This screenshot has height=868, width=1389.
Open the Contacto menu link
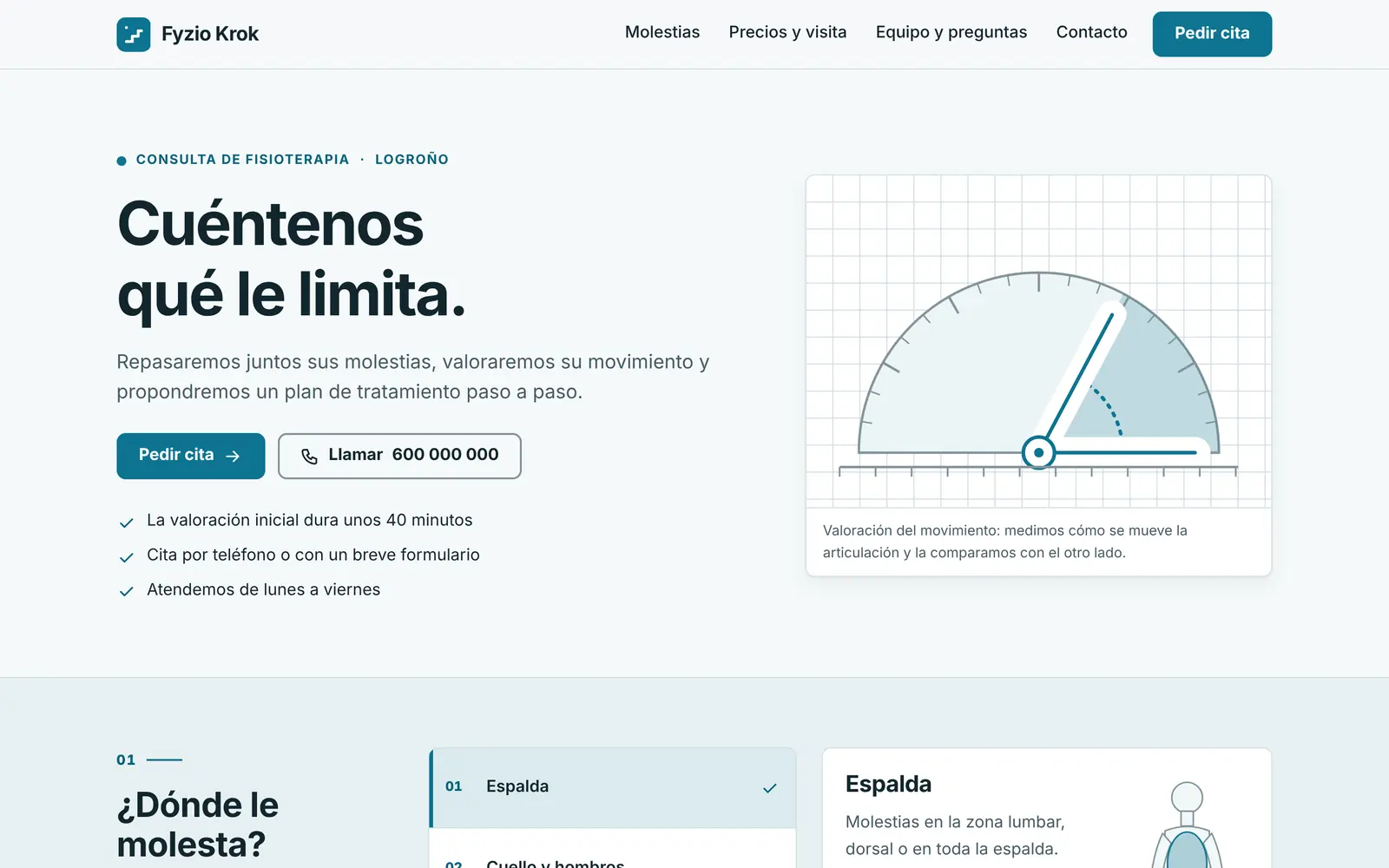tap(1091, 32)
